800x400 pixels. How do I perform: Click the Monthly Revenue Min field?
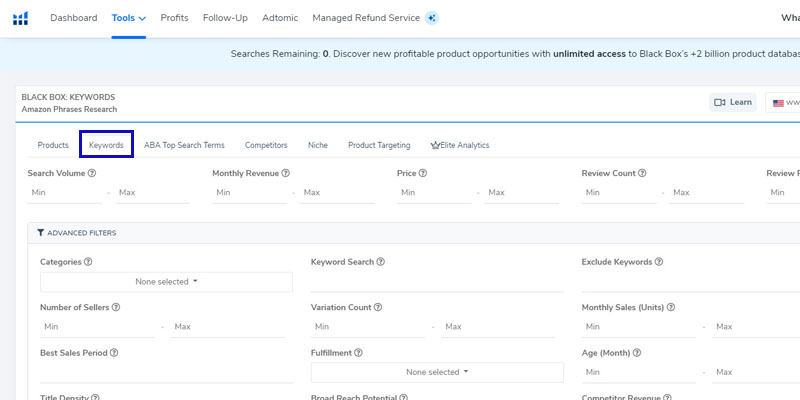point(250,193)
